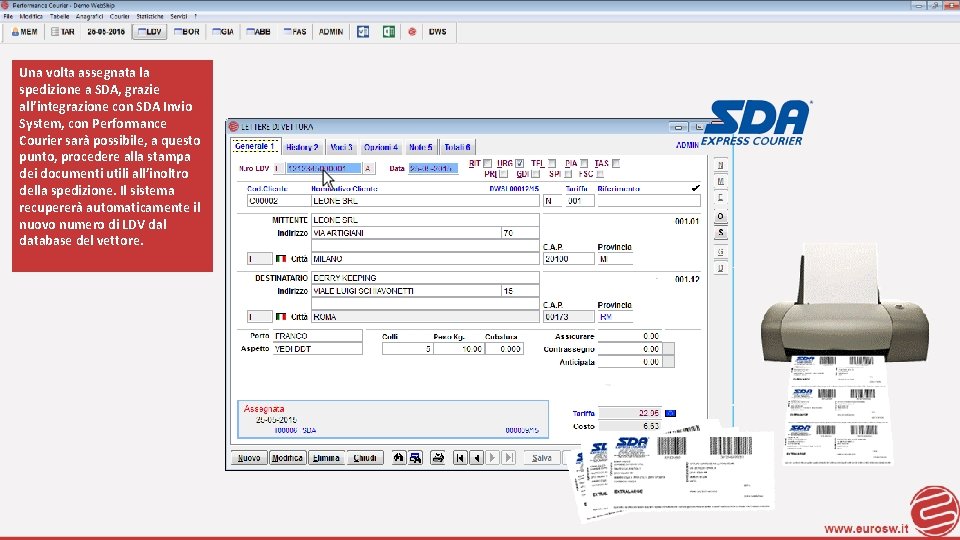Click the Chiudi button
960x540 pixels.
[x=365, y=458]
